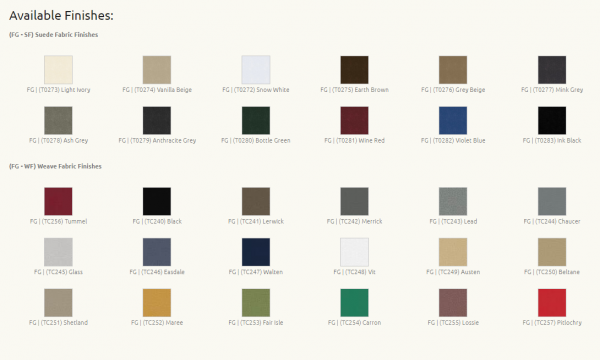Pick the Lerwick weave color square
The image size is (600, 360).
click(x=256, y=201)
